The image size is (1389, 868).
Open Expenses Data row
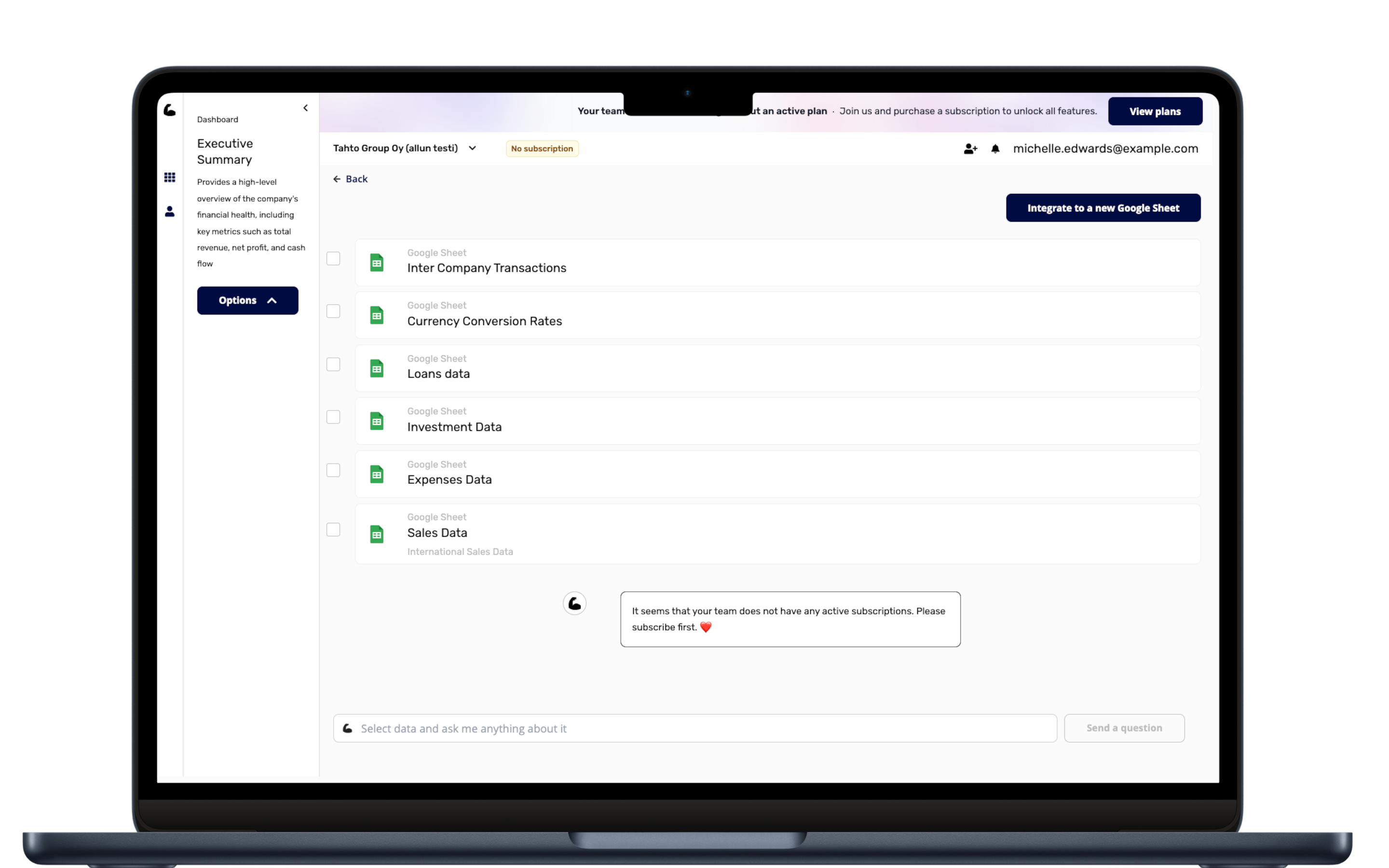click(778, 474)
